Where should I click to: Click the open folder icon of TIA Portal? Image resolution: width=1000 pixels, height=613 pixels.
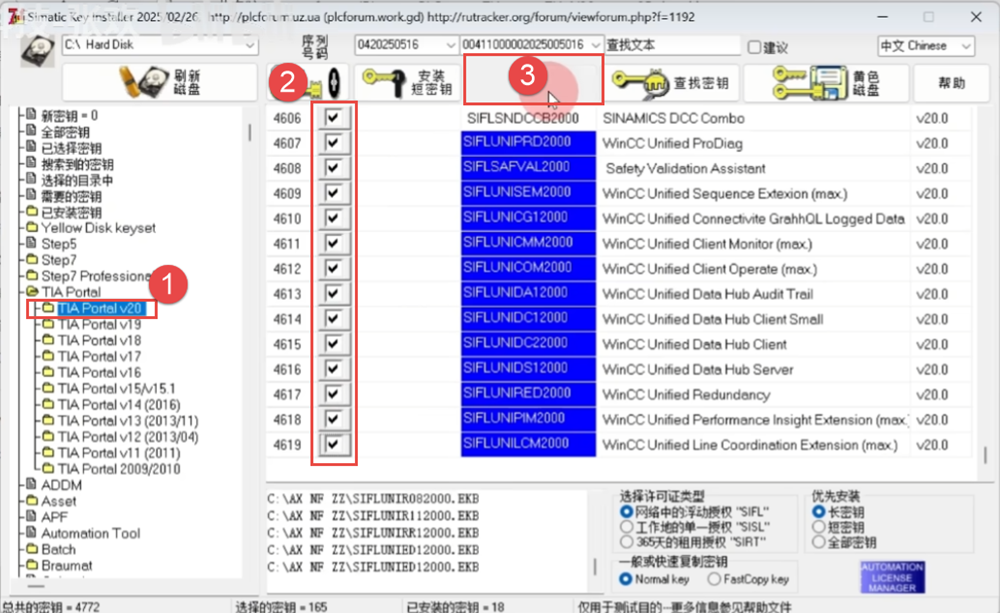(32, 292)
